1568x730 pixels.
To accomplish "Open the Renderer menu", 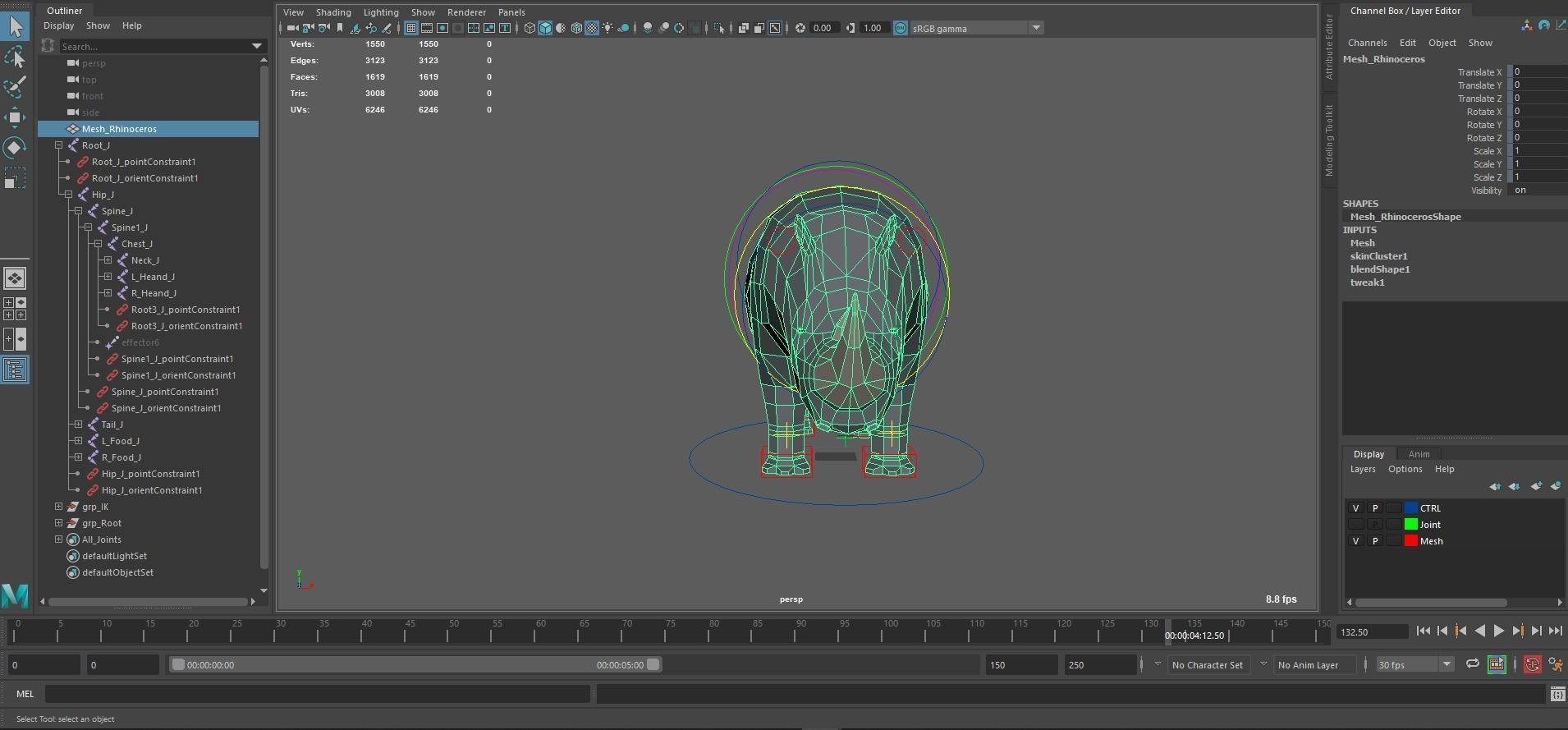I will tap(466, 12).
